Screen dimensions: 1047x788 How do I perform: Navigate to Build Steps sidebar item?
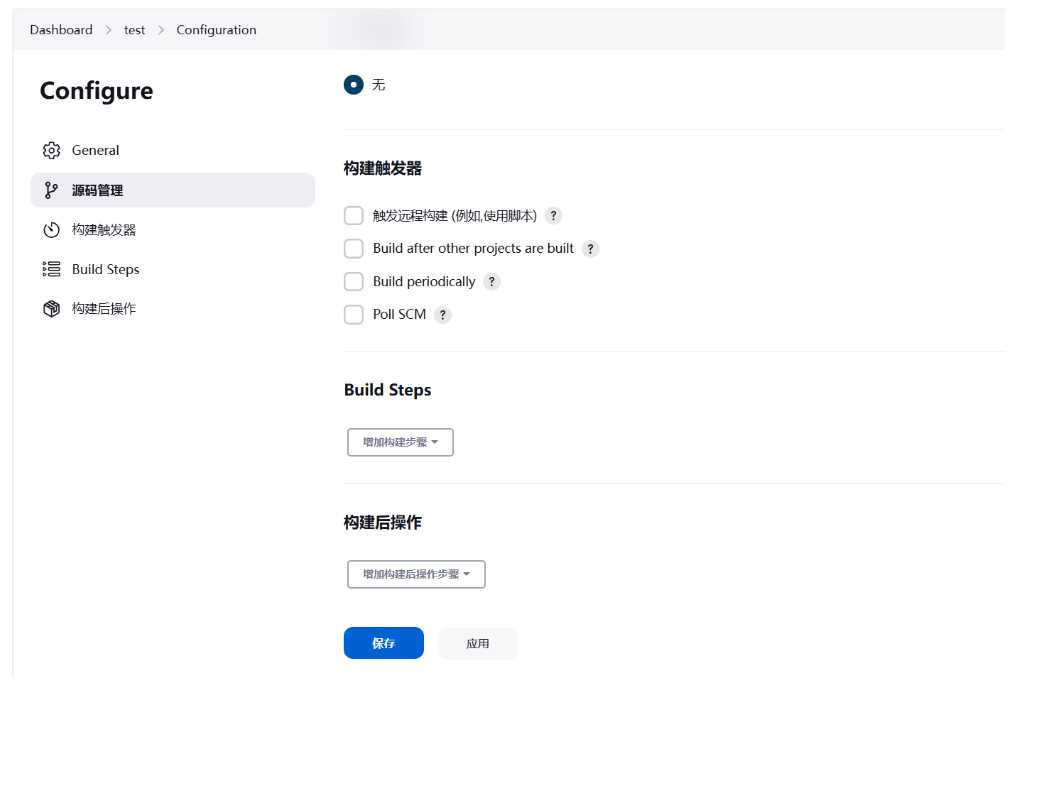pyautogui.click(x=172, y=269)
